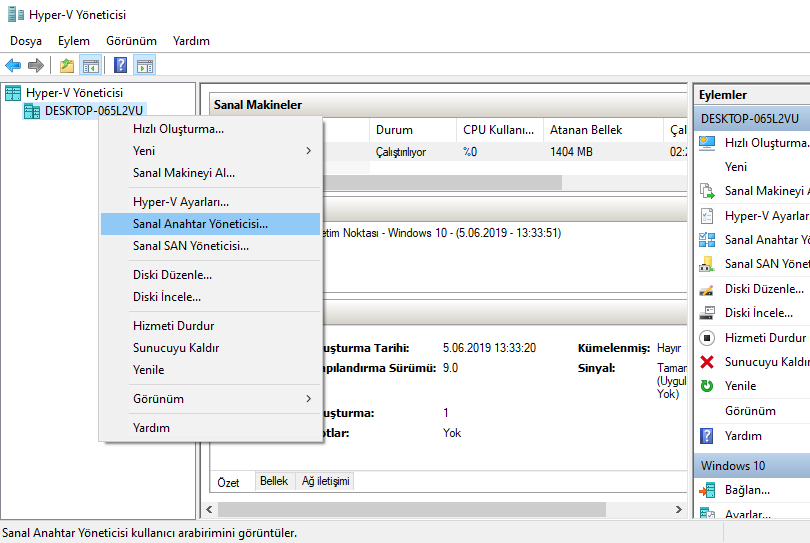Viewport: 810px width, 543px height.
Task: Choose Sanal Makineyi Al... from the context menu
Action: (x=210, y=173)
